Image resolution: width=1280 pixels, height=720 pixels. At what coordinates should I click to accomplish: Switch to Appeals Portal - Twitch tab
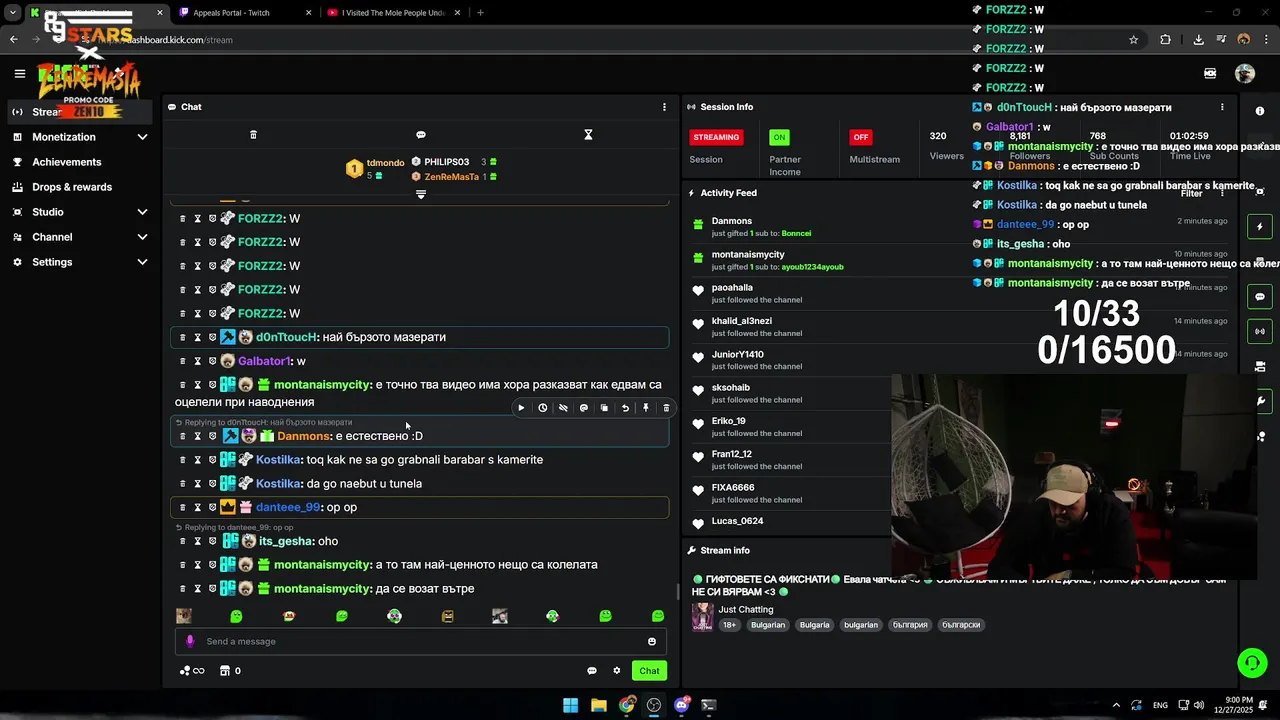click(245, 13)
